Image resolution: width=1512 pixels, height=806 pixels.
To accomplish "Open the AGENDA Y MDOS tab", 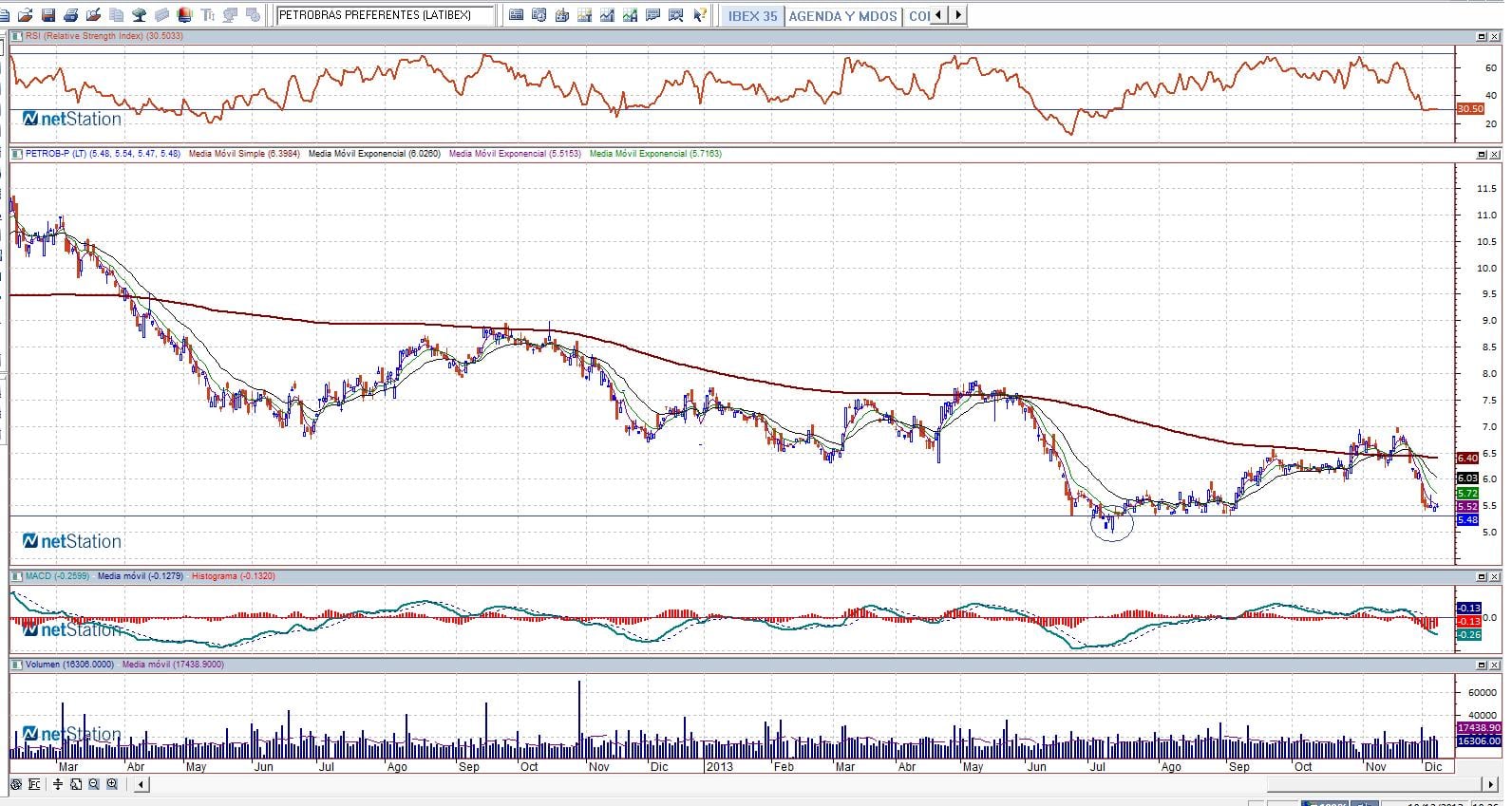I will pyautogui.click(x=842, y=15).
